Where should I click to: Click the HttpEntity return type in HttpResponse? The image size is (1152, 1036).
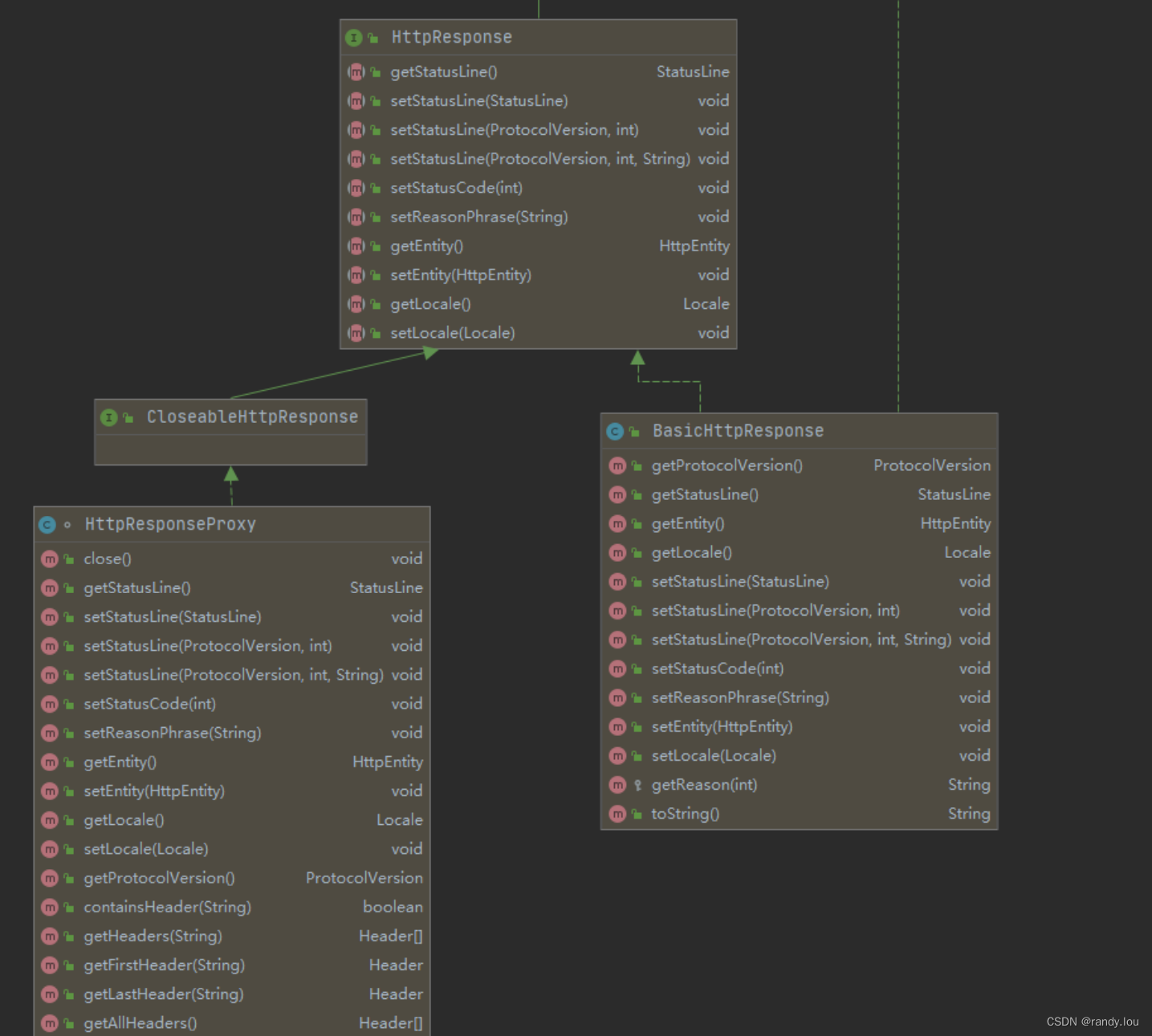click(694, 246)
